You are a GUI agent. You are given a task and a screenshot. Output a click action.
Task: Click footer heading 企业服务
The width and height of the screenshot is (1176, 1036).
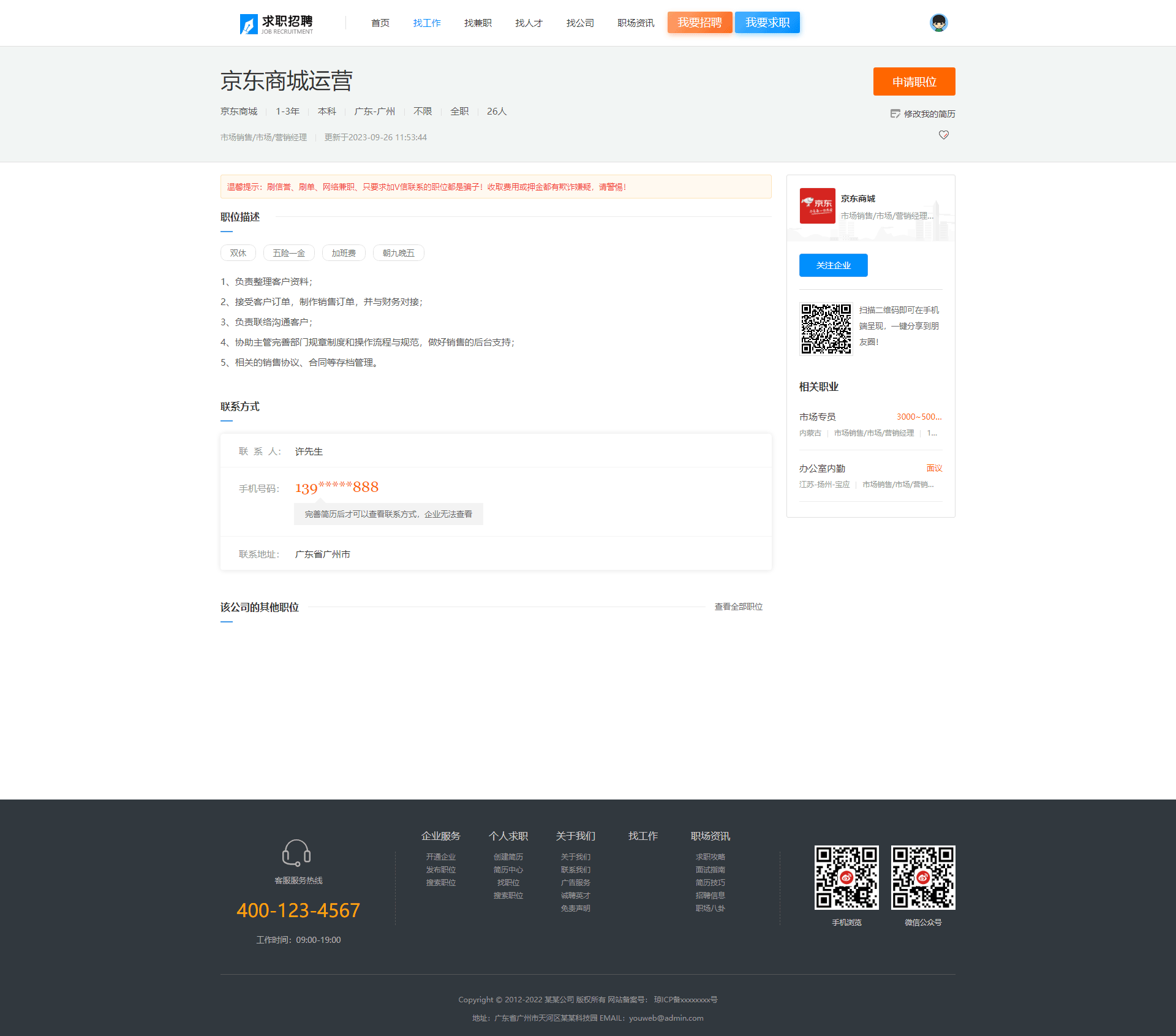441,836
